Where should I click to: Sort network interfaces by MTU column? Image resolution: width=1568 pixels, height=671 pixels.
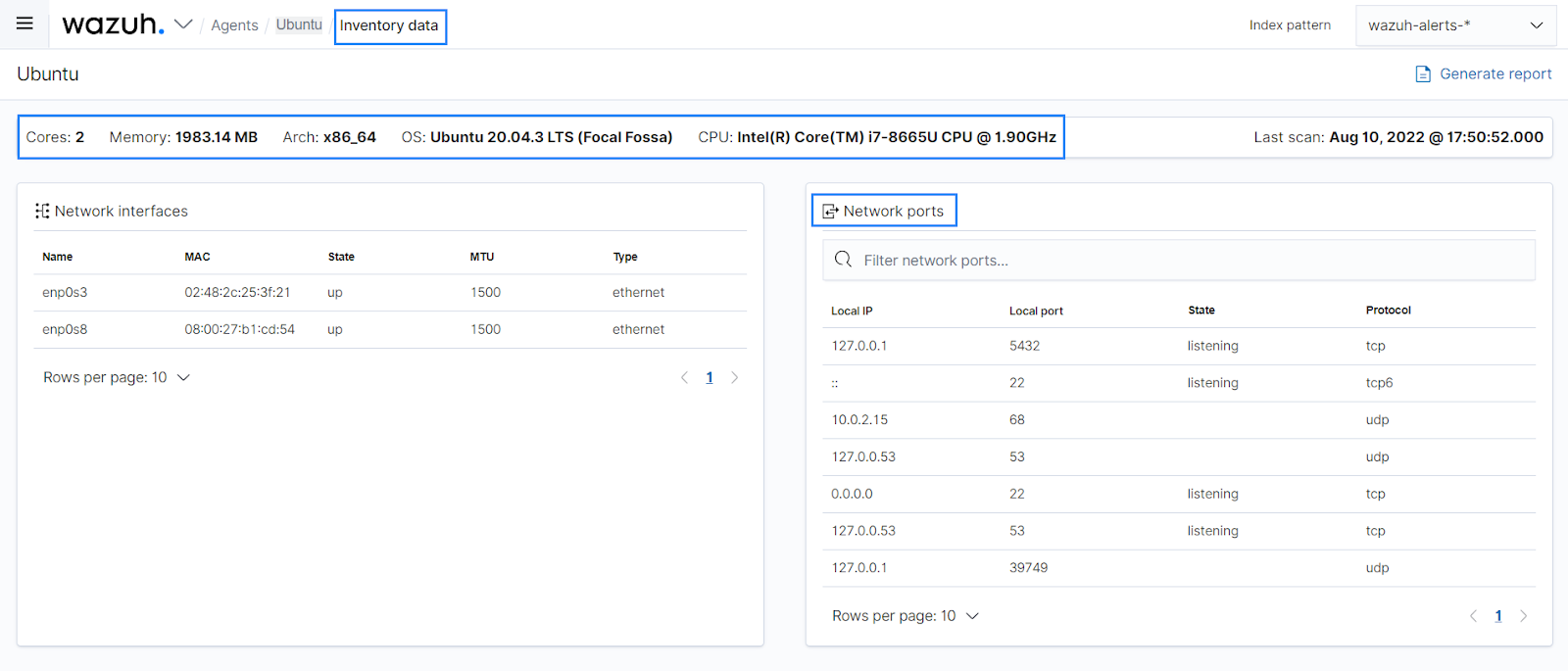pos(482,257)
